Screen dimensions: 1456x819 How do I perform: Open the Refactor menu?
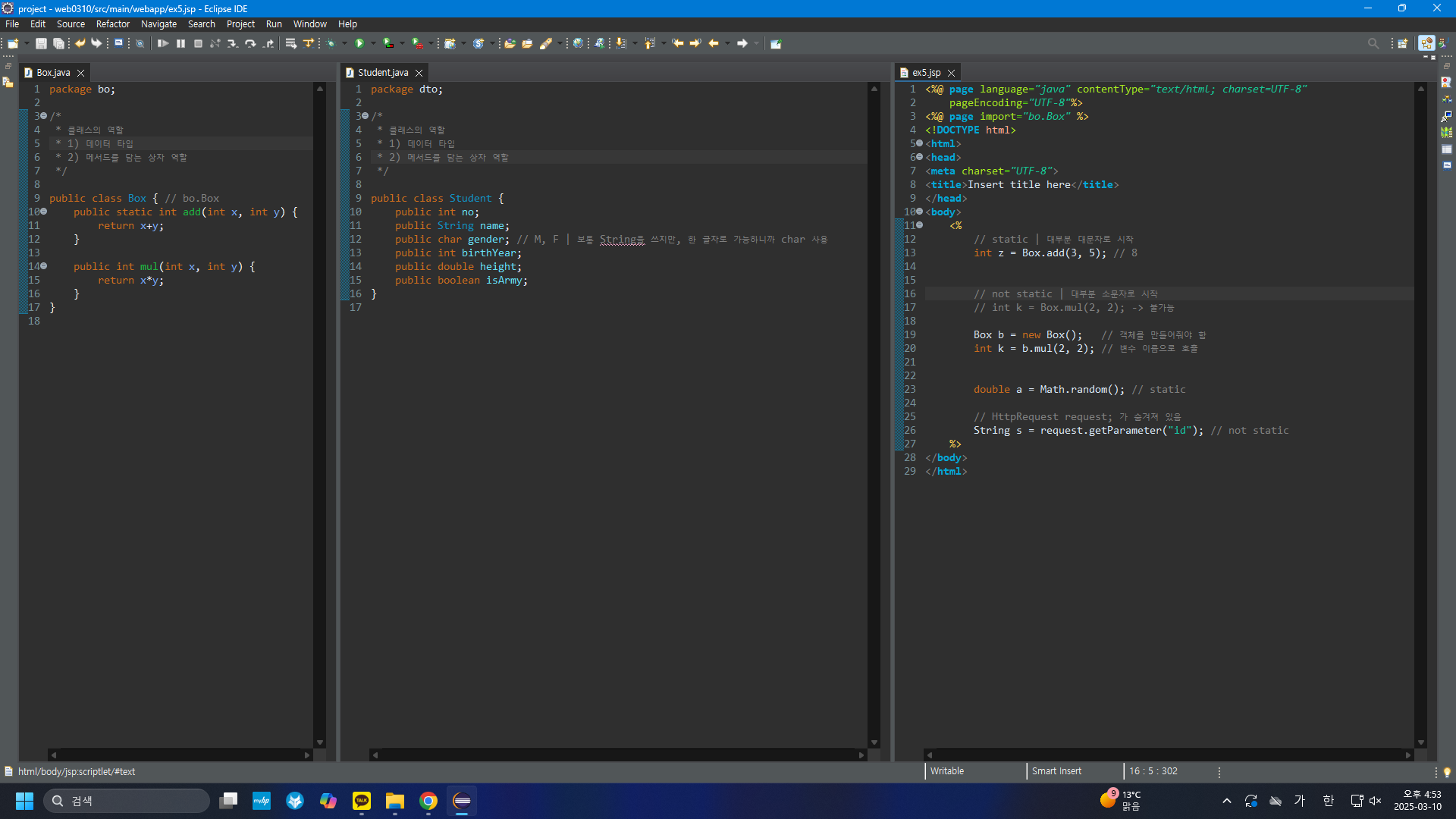pos(112,24)
